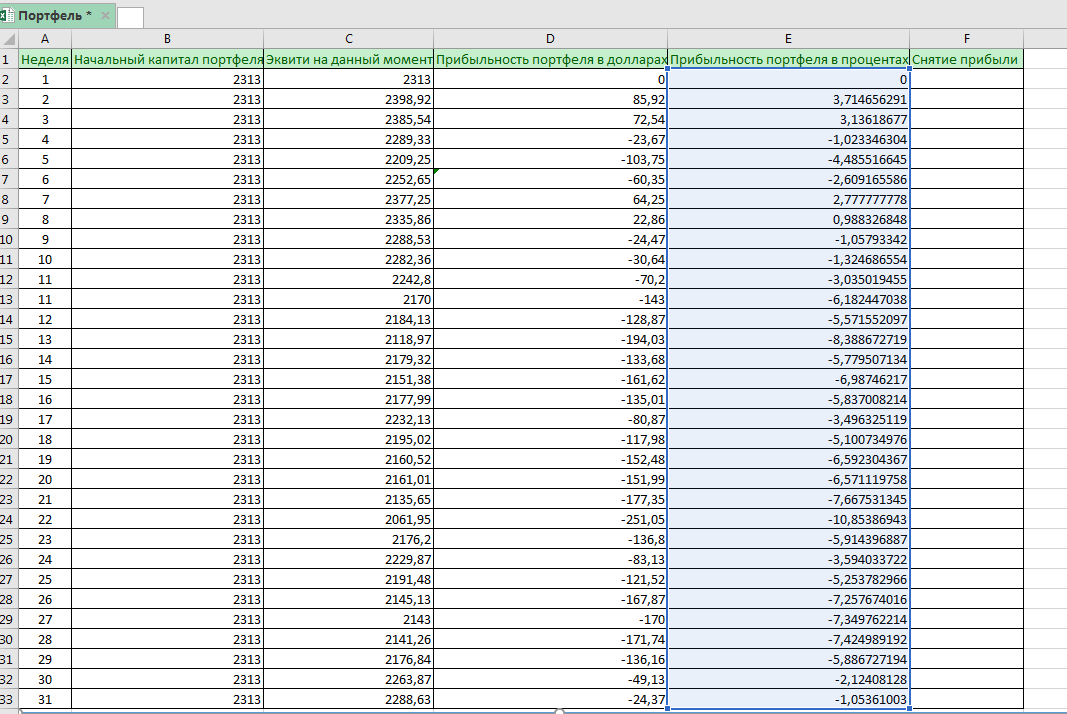This screenshot has height=714, width=1067.
Task: Click the select-all corner triangle
Action: (8, 39)
